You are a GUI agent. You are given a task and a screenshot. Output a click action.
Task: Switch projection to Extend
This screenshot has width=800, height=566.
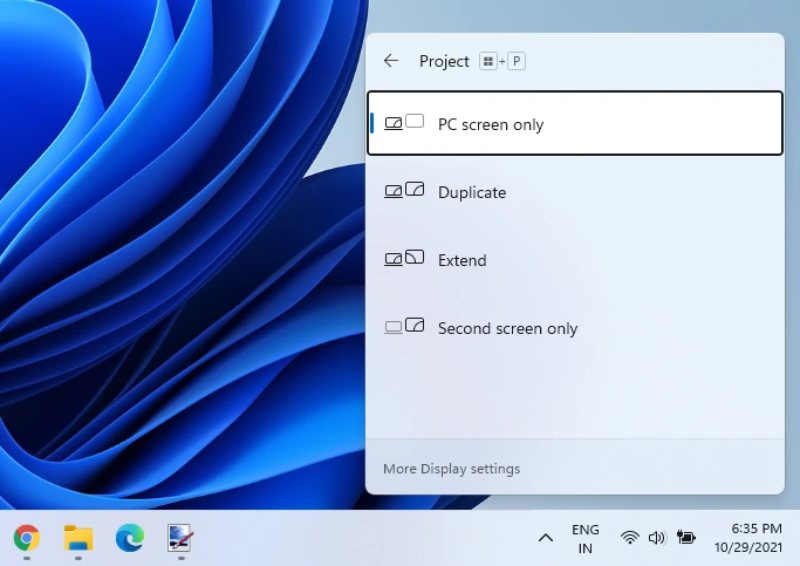[574, 260]
